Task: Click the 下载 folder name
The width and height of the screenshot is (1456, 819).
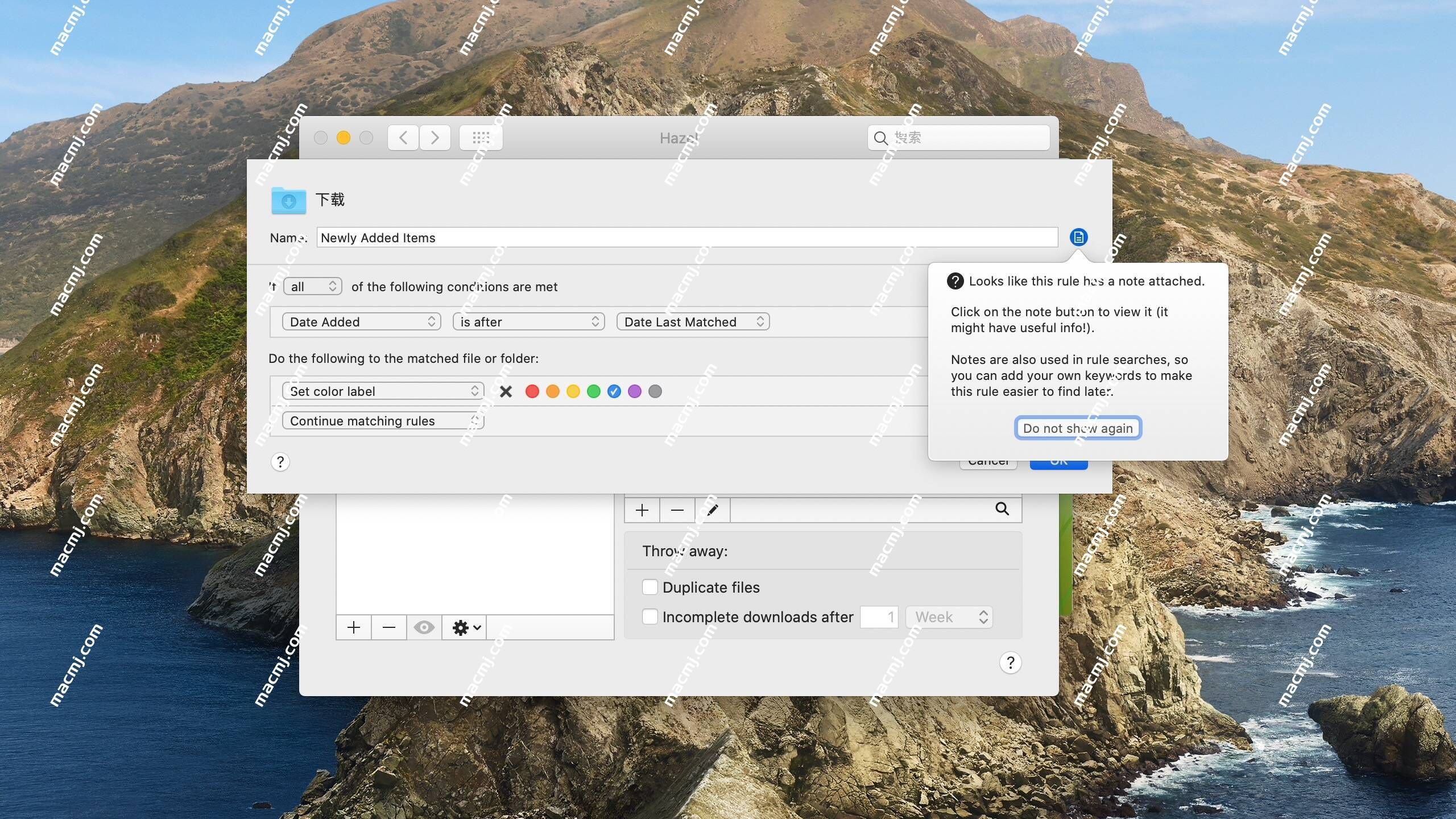Action: [330, 200]
